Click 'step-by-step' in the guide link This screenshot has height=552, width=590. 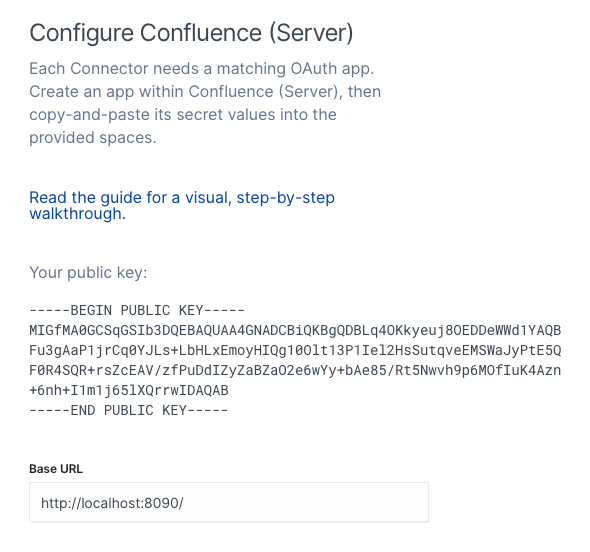point(286,198)
